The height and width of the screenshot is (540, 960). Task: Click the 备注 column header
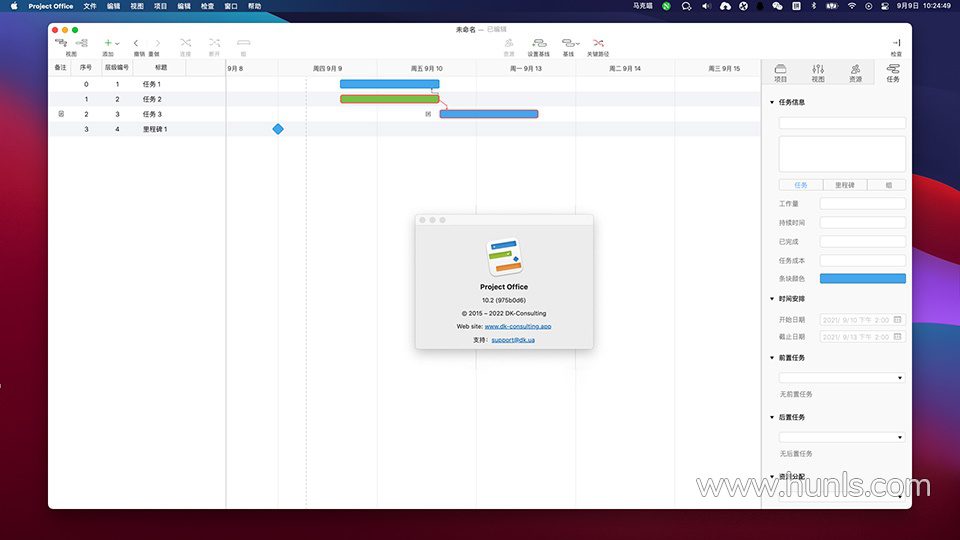[x=60, y=67]
